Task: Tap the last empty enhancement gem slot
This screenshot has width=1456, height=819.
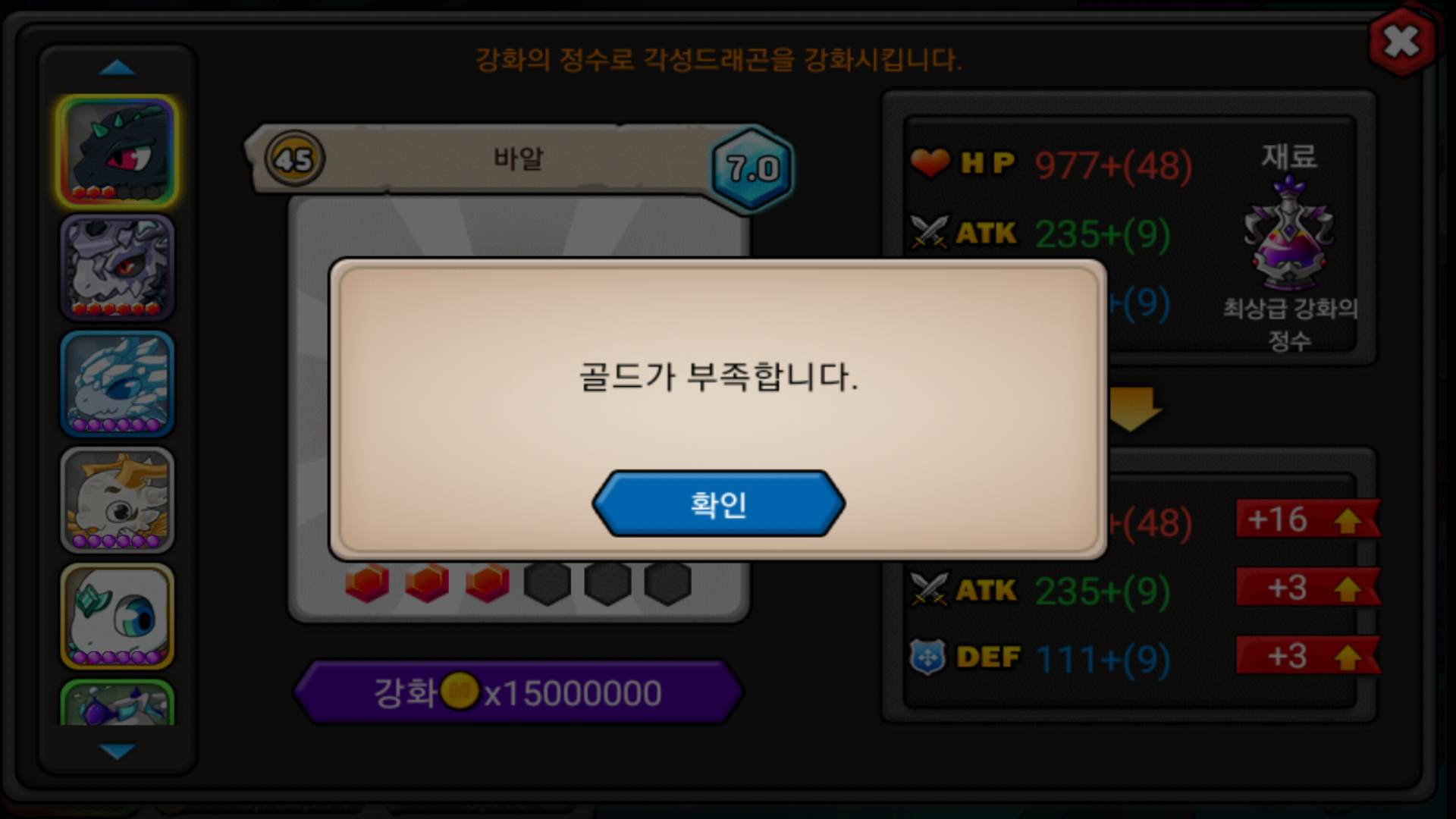Action: pyautogui.click(x=667, y=583)
